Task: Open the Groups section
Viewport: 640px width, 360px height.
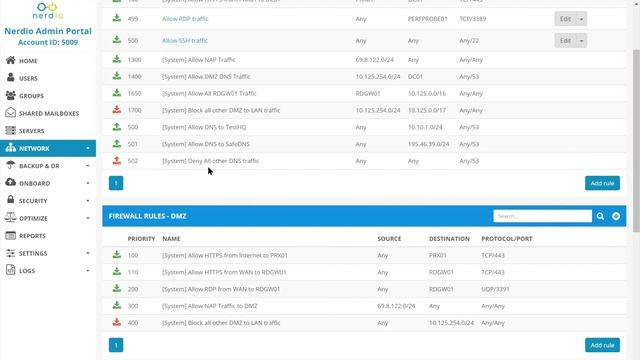Action: [31, 96]
